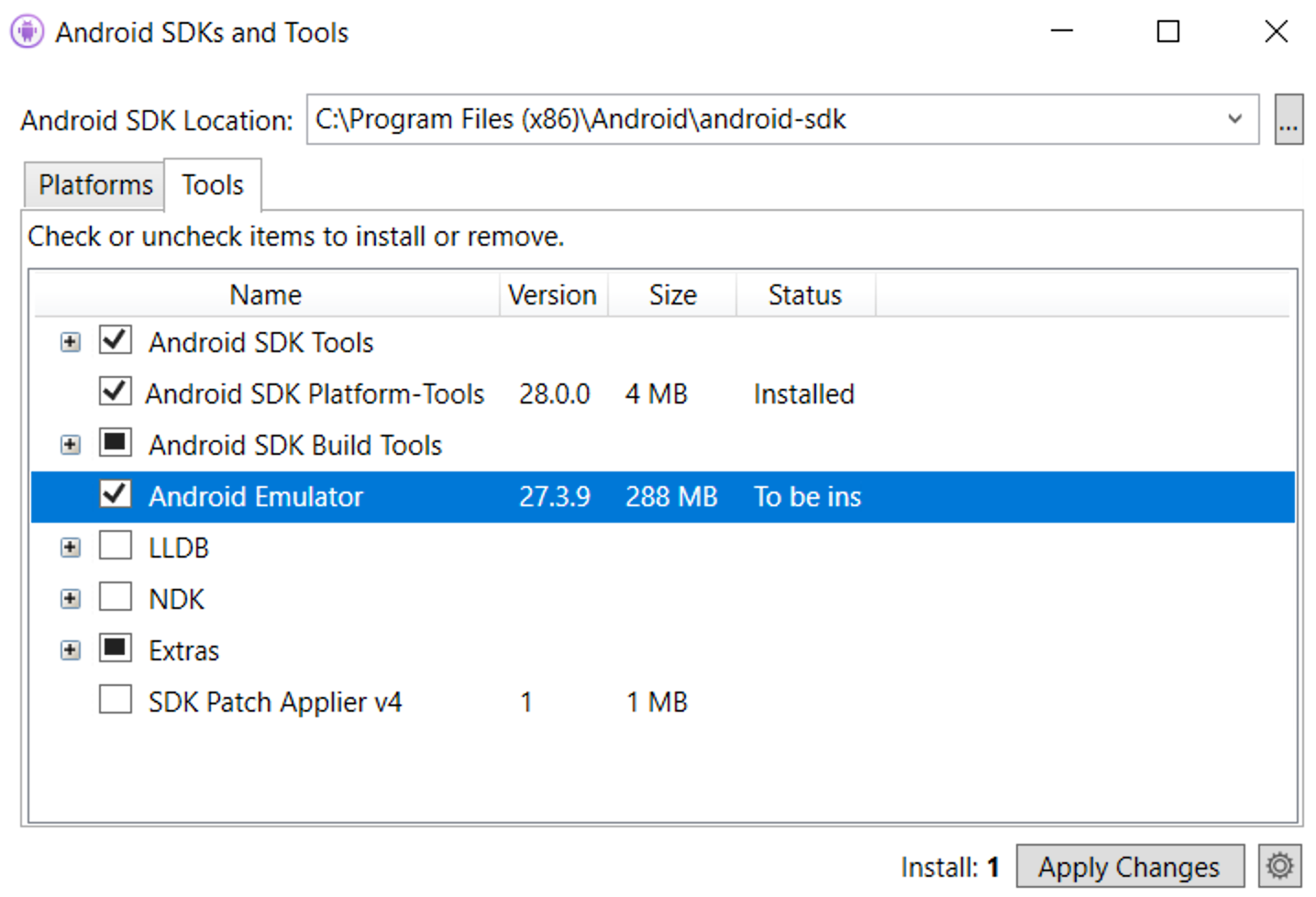
Task: Sort by the Version column header
Action: (x=553, y=294)
